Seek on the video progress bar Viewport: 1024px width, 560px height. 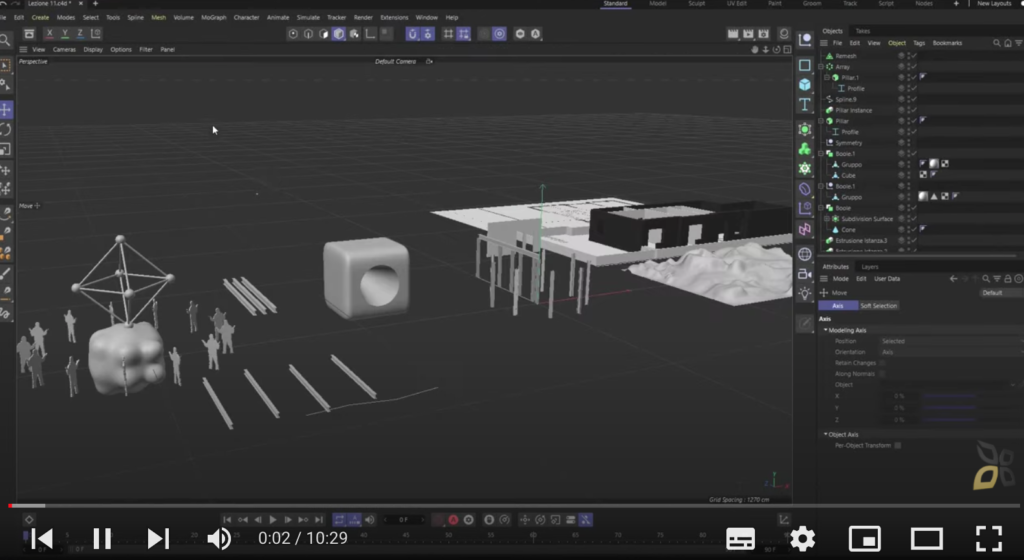pyautogui.click(x=512, y=505)
